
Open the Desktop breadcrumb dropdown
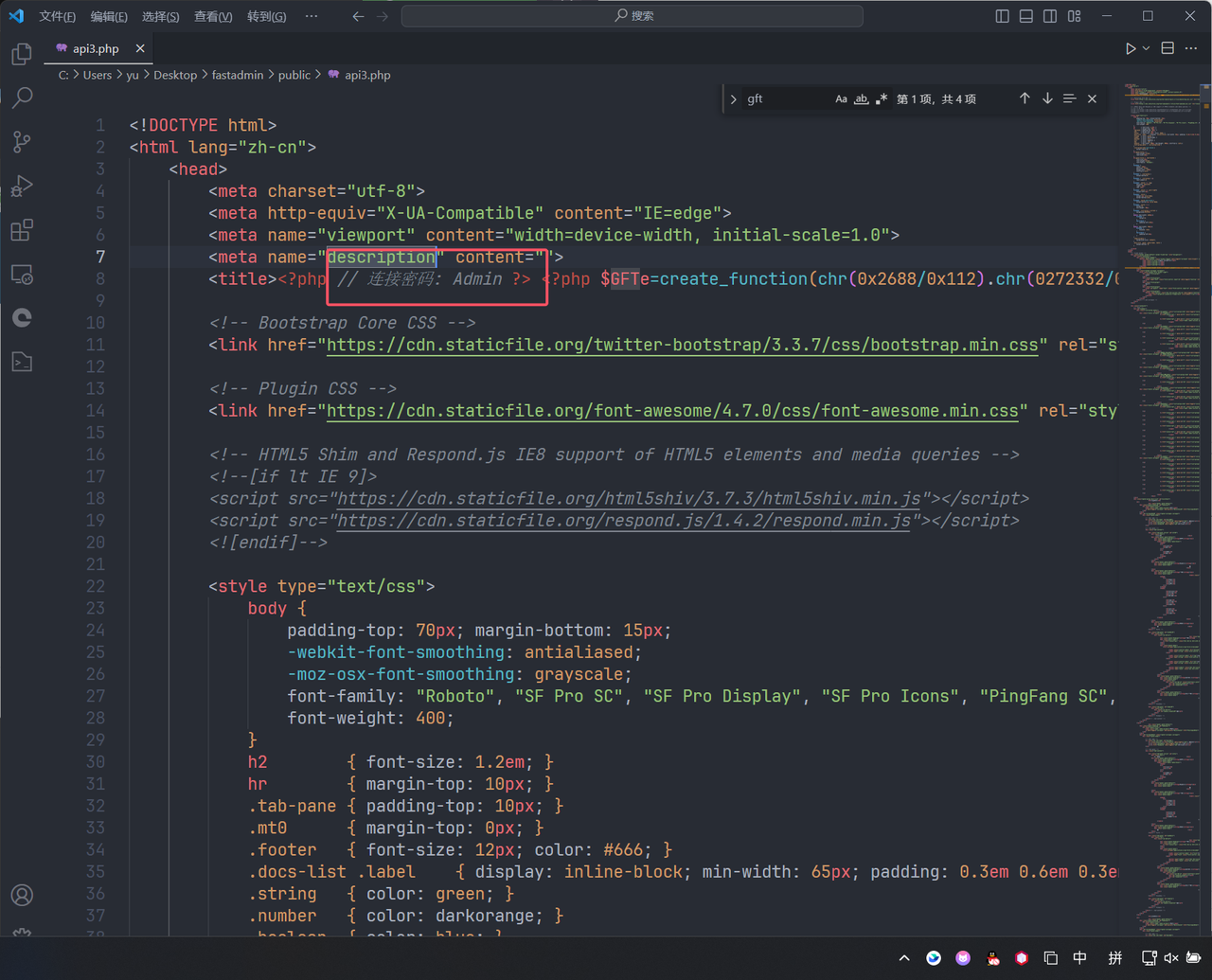(x=175, y=75)
